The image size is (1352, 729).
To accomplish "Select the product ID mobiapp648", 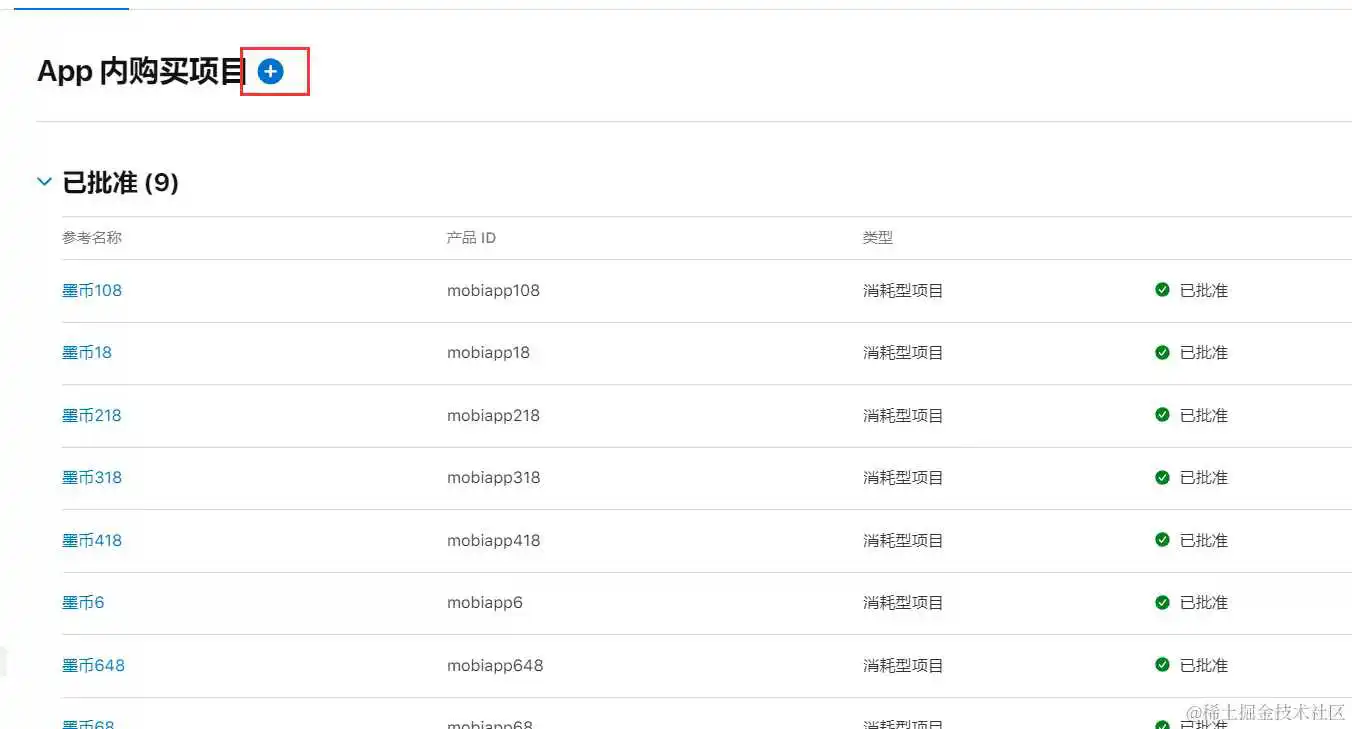I will [x=495, y=665].
